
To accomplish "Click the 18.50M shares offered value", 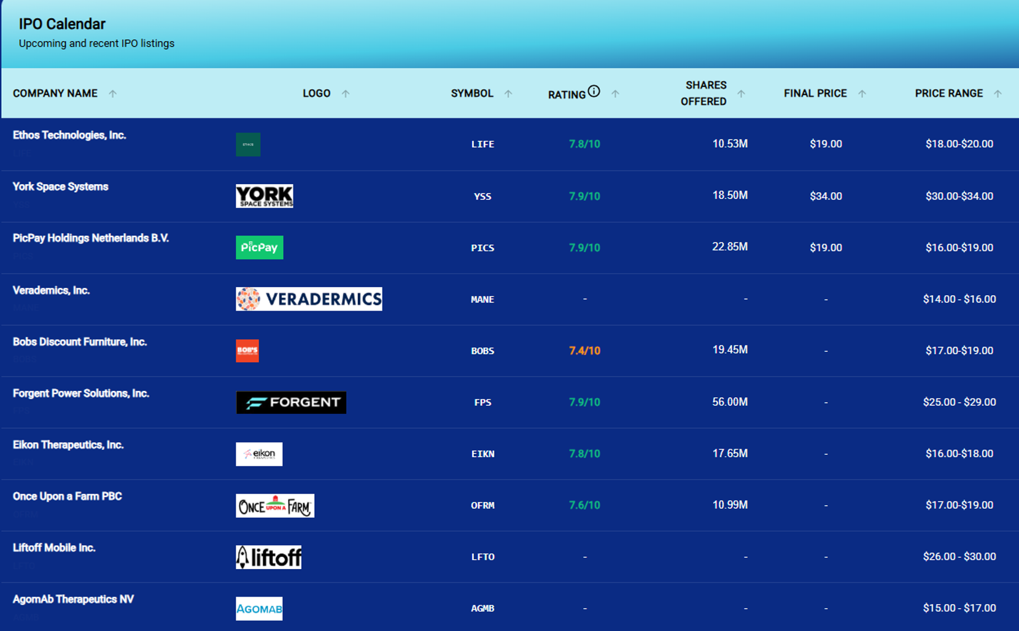I will [x=730, y=196].
